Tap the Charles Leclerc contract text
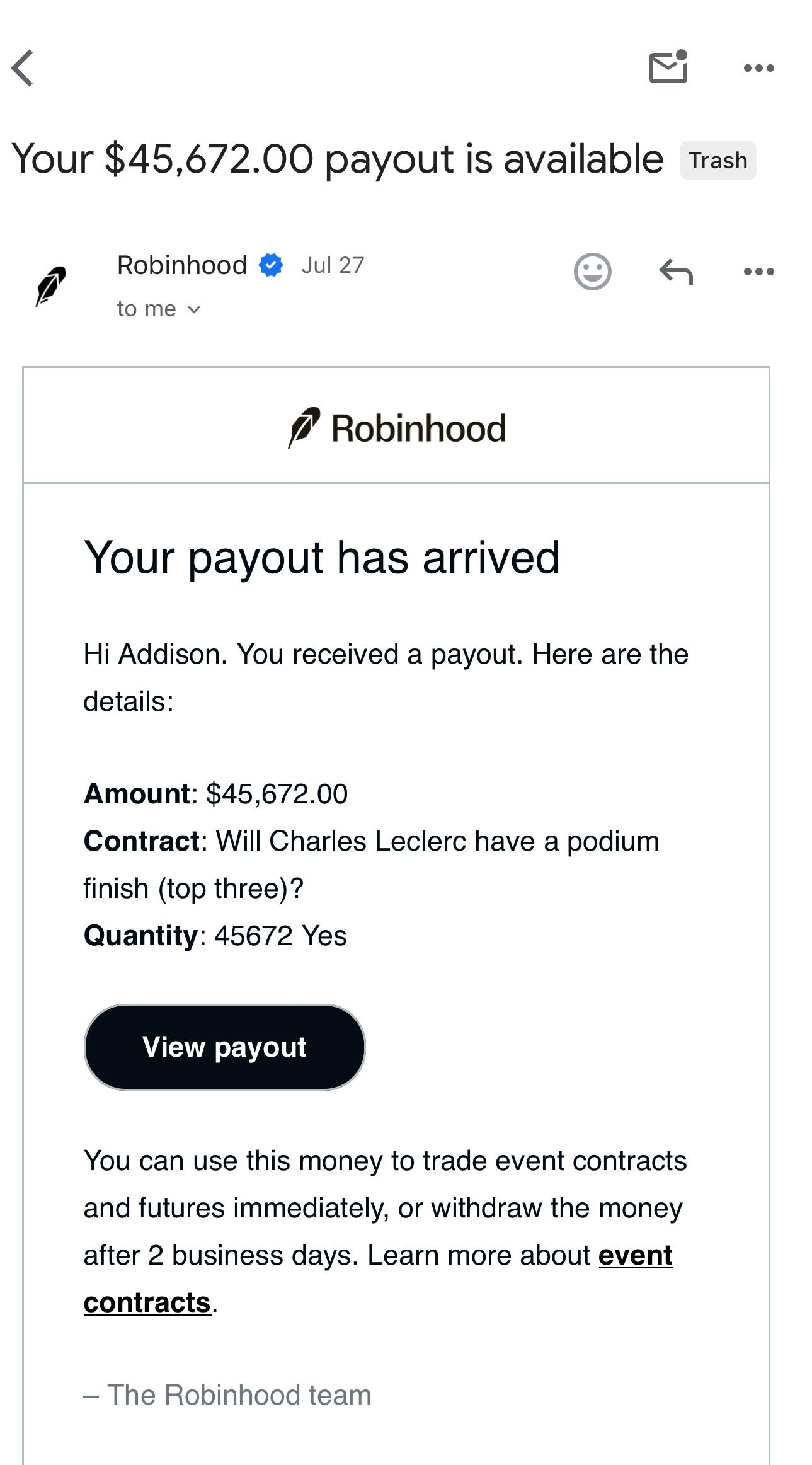812x1465 pixels. (x=372, y=865)
